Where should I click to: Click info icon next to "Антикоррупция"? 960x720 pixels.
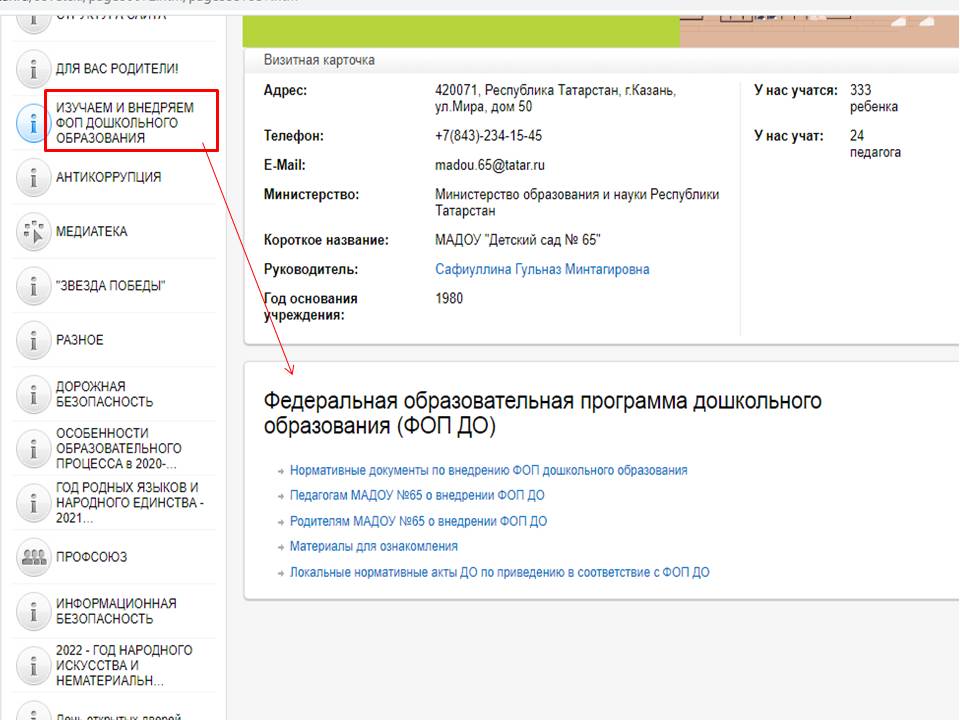coord(34,178)
